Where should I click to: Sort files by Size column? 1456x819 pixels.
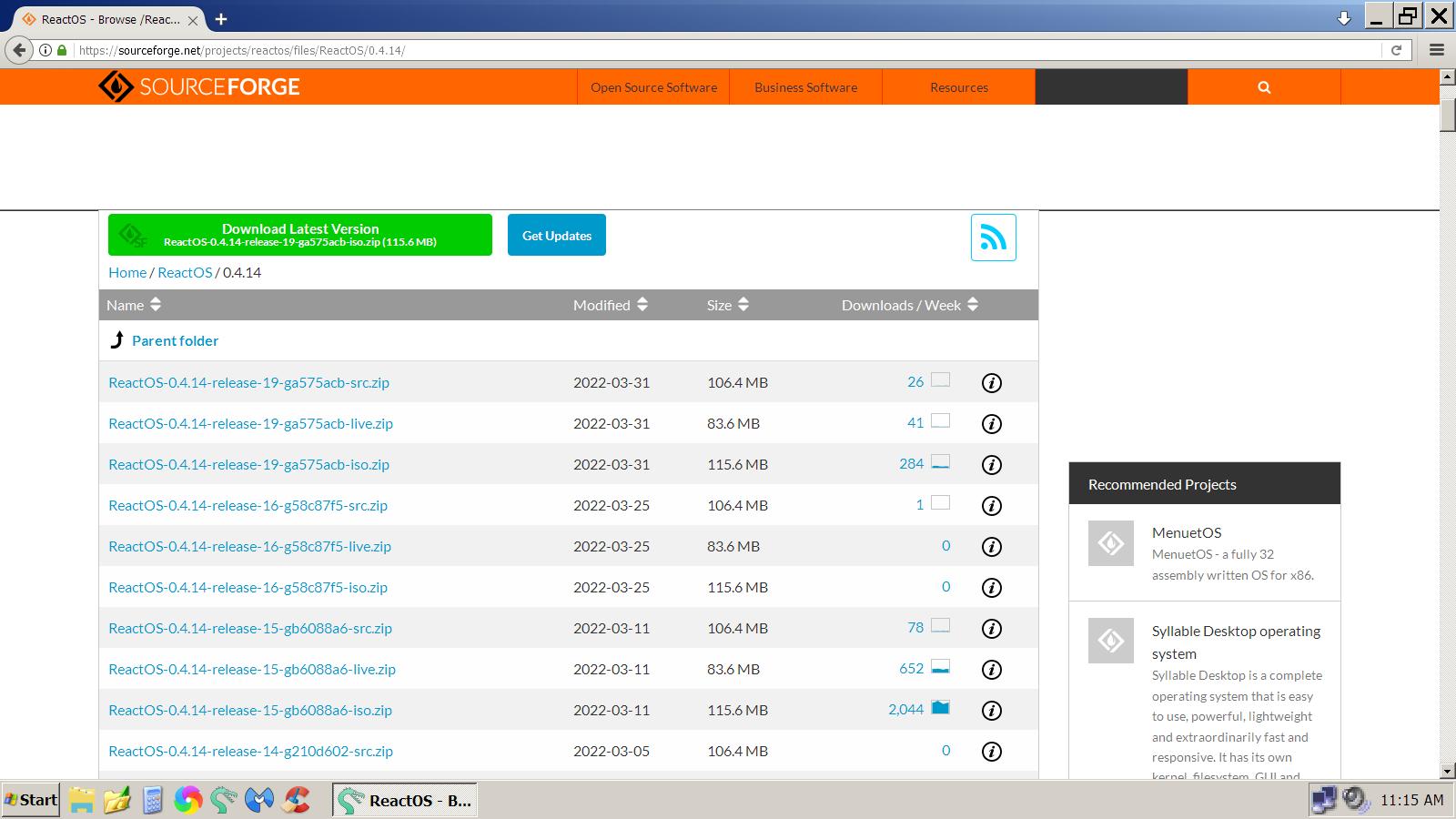[728, 305]
